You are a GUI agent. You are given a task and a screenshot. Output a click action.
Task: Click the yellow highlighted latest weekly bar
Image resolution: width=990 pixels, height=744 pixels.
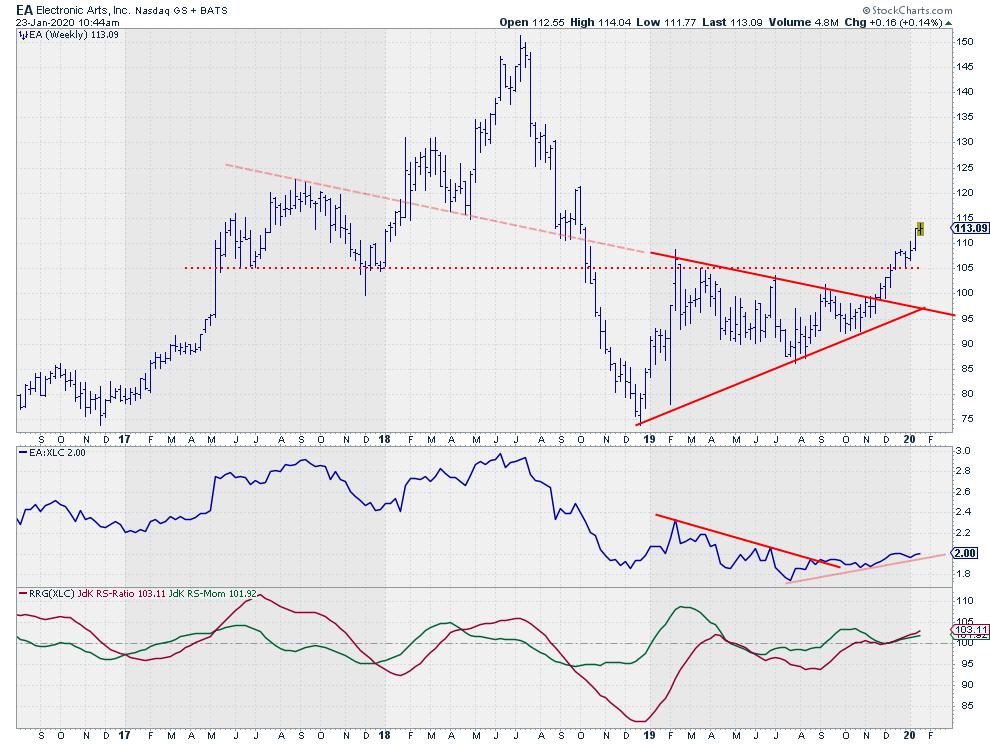921,229
